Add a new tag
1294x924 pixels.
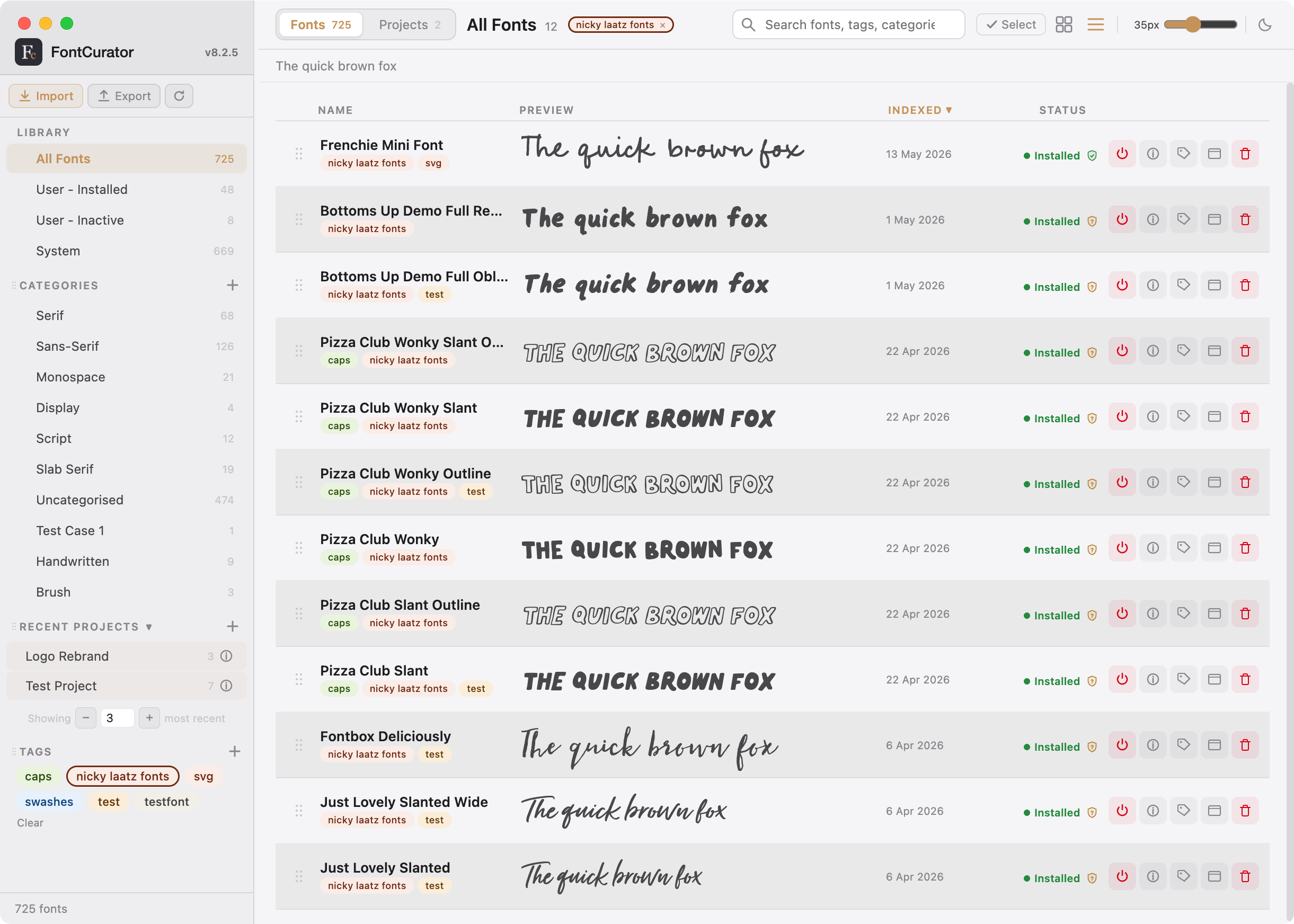click(234, 752)
